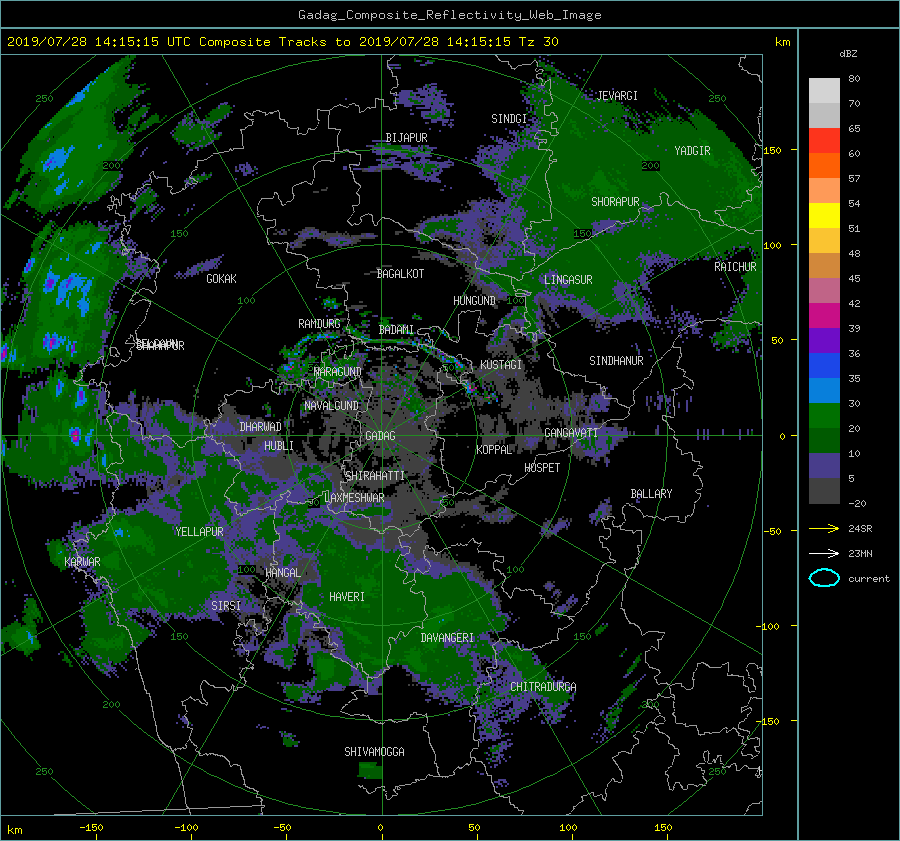Click the BIJAPUR city label

[406, 138]
